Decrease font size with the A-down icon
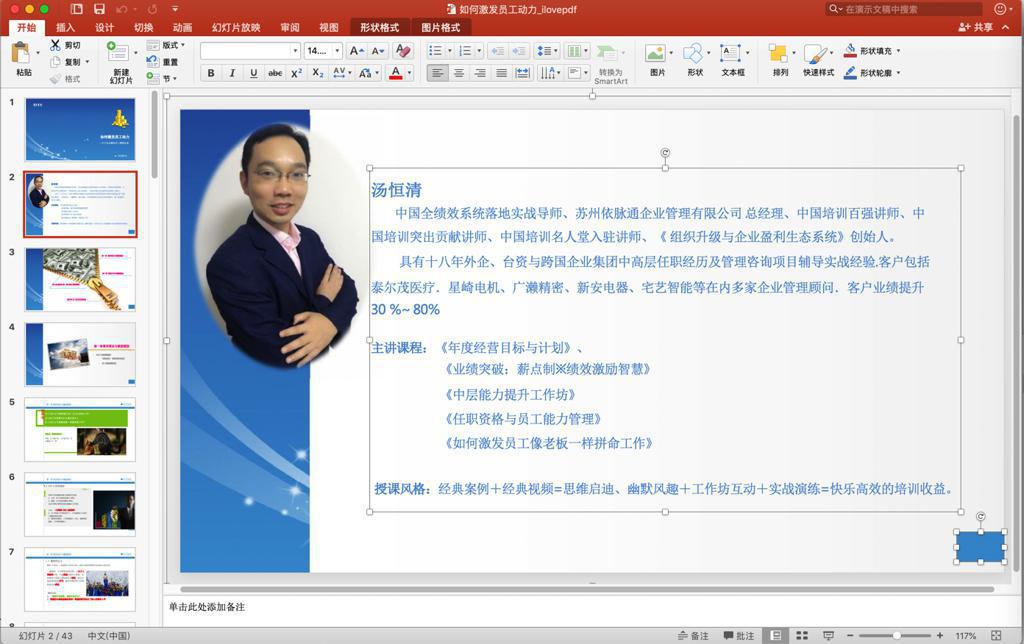The image size is (1024, 644). click(378, 51)
